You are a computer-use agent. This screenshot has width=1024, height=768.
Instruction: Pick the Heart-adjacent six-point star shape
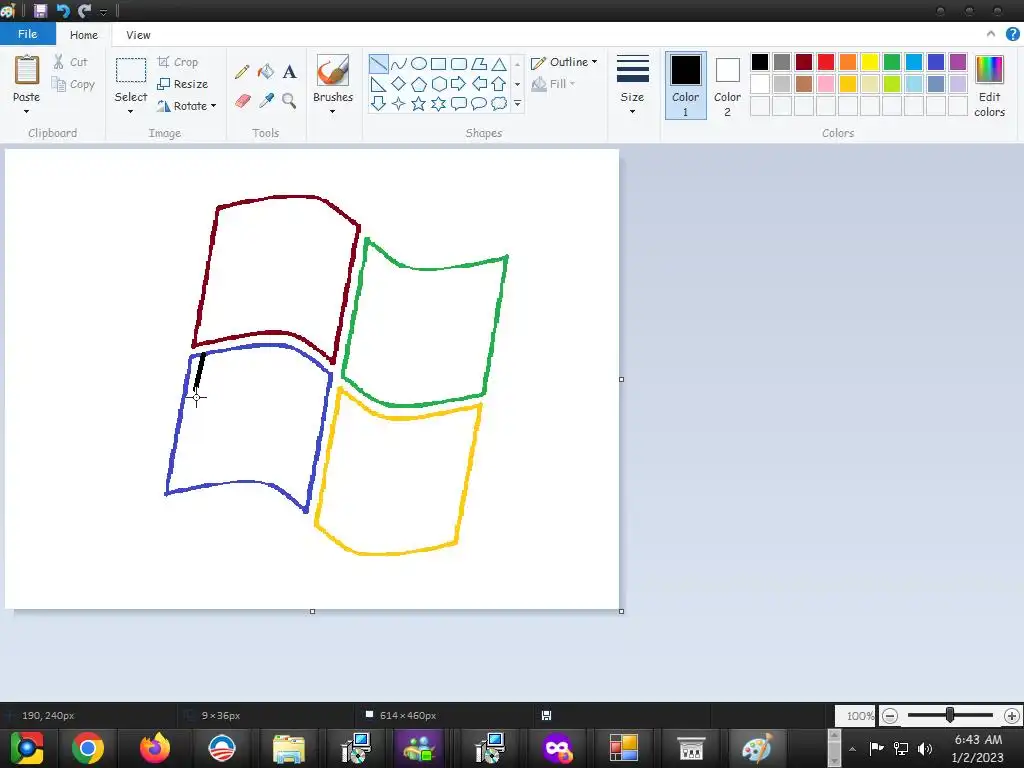pos(439,103)
